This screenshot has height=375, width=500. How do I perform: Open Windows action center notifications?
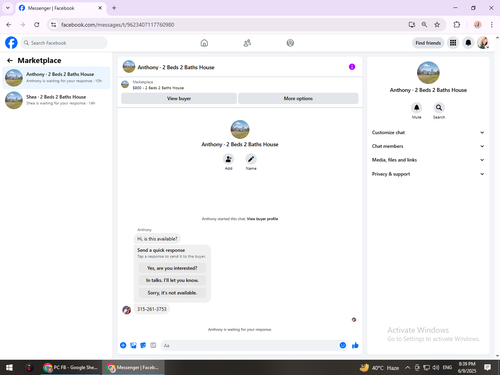[487, 367]
